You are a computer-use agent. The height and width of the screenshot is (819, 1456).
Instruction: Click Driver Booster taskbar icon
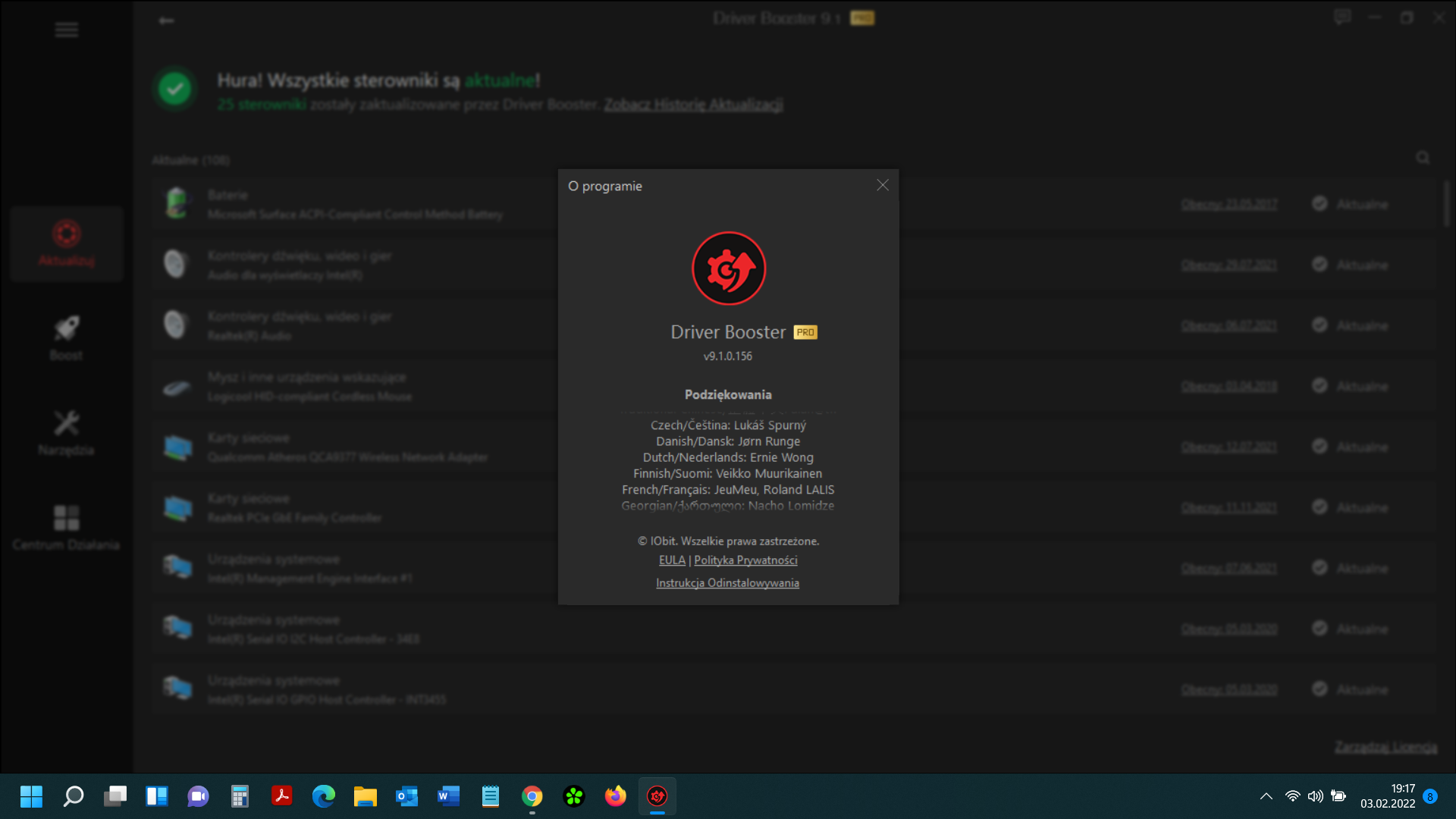657,796
